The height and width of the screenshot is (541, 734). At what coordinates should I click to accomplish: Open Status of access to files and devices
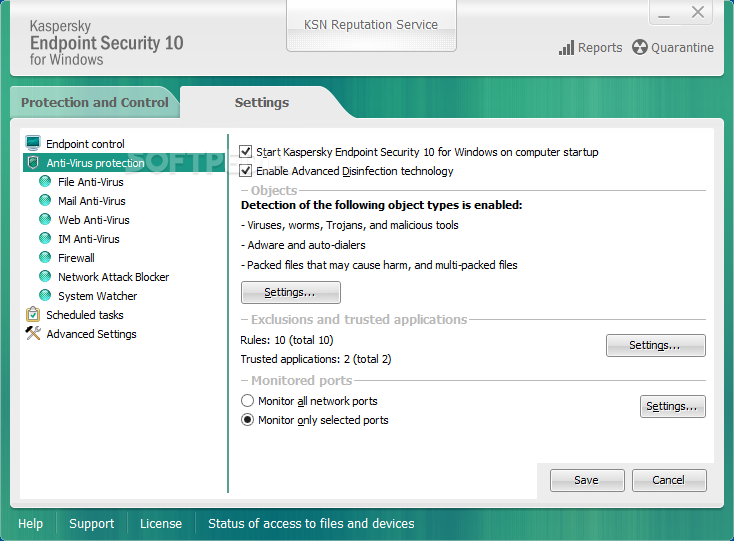click(x=311, y=523)
